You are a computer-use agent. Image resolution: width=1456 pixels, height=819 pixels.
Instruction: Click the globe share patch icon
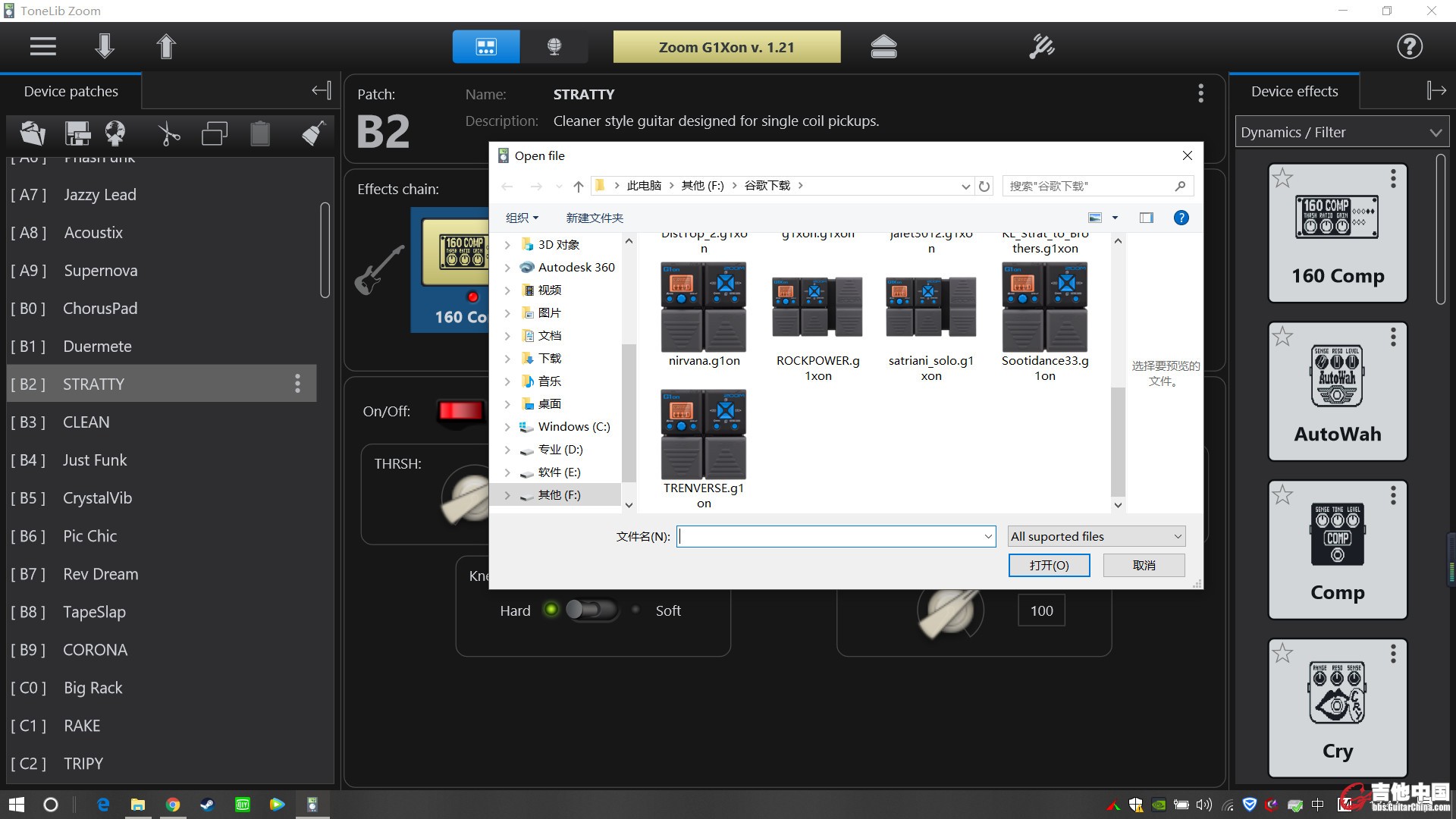point(115,133)
